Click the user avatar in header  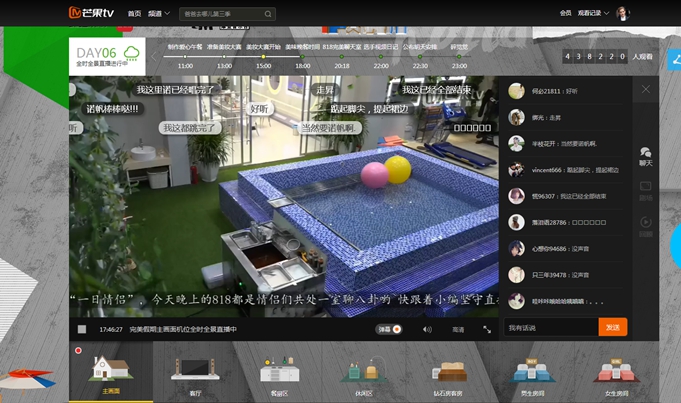click(x=622, y=13)
